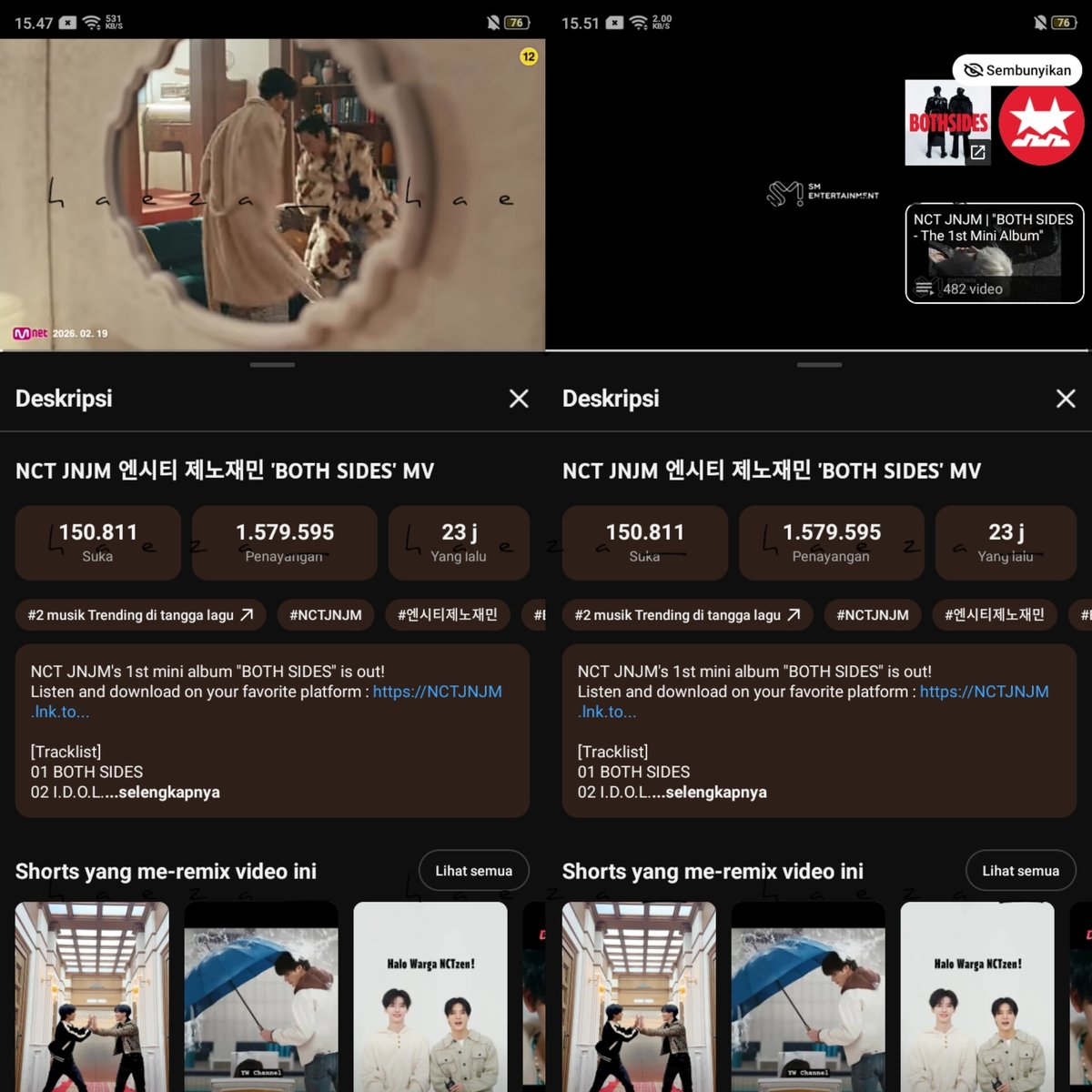Viewport: 1092px width, 1092px height.
Task: Tap the 23 j Yang lalu stat in left screenshot
Action: coord(459,543)
